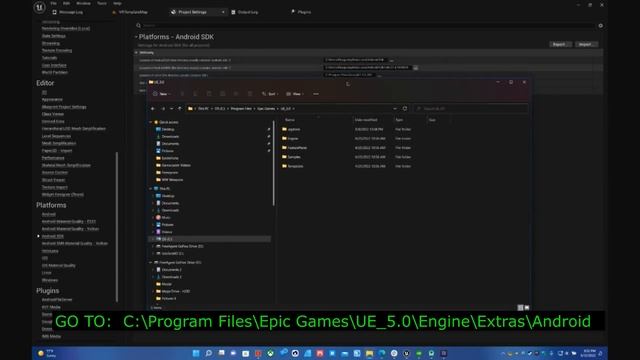This screenshot has height=360, width=640.
Task: Switch to the Output Log tab
Action: [x=245, y=12]
